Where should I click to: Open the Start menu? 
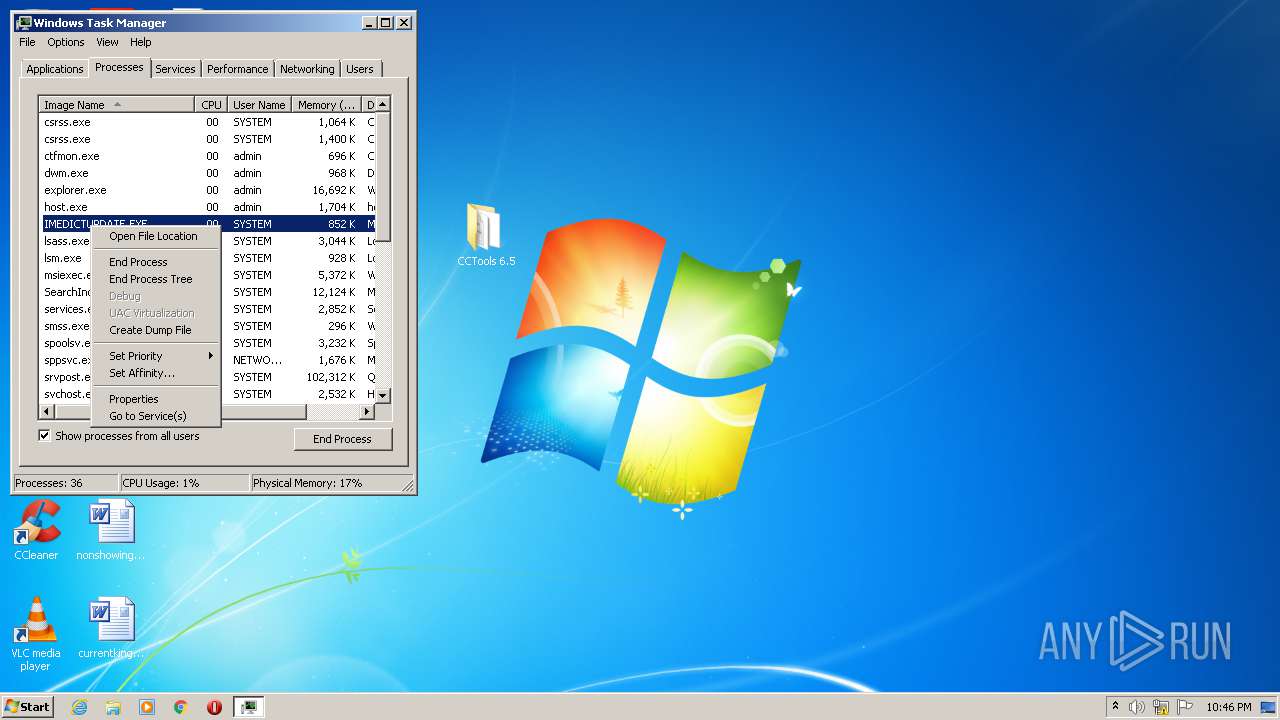[27, 707]
